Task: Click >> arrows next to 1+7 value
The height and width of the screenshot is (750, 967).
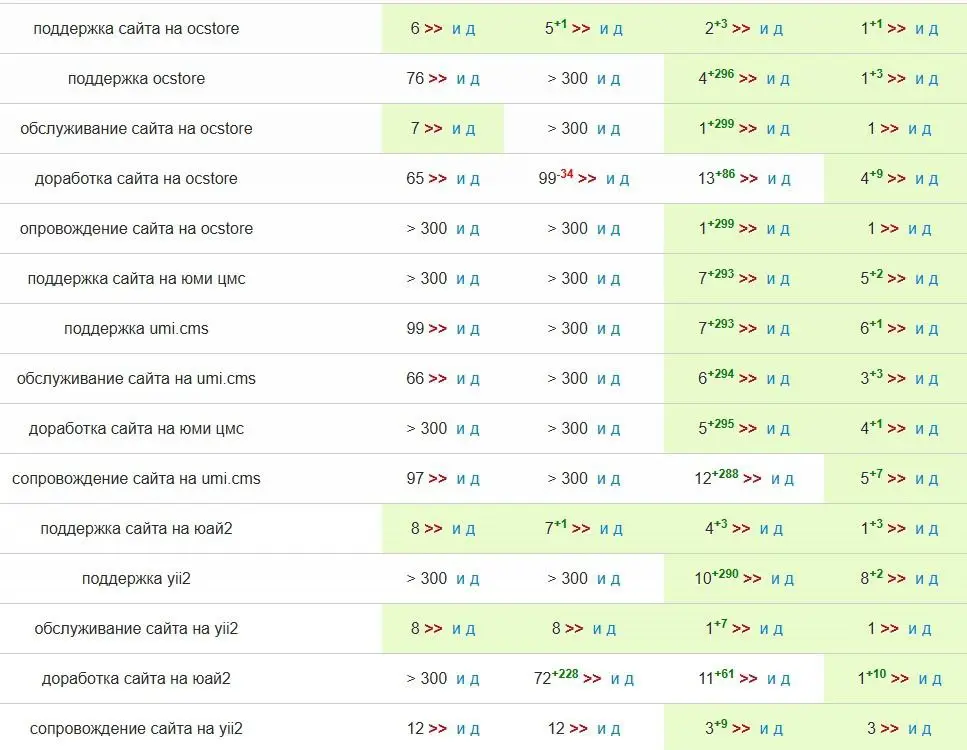Action: pyautogui.click(x=741, y=628)
